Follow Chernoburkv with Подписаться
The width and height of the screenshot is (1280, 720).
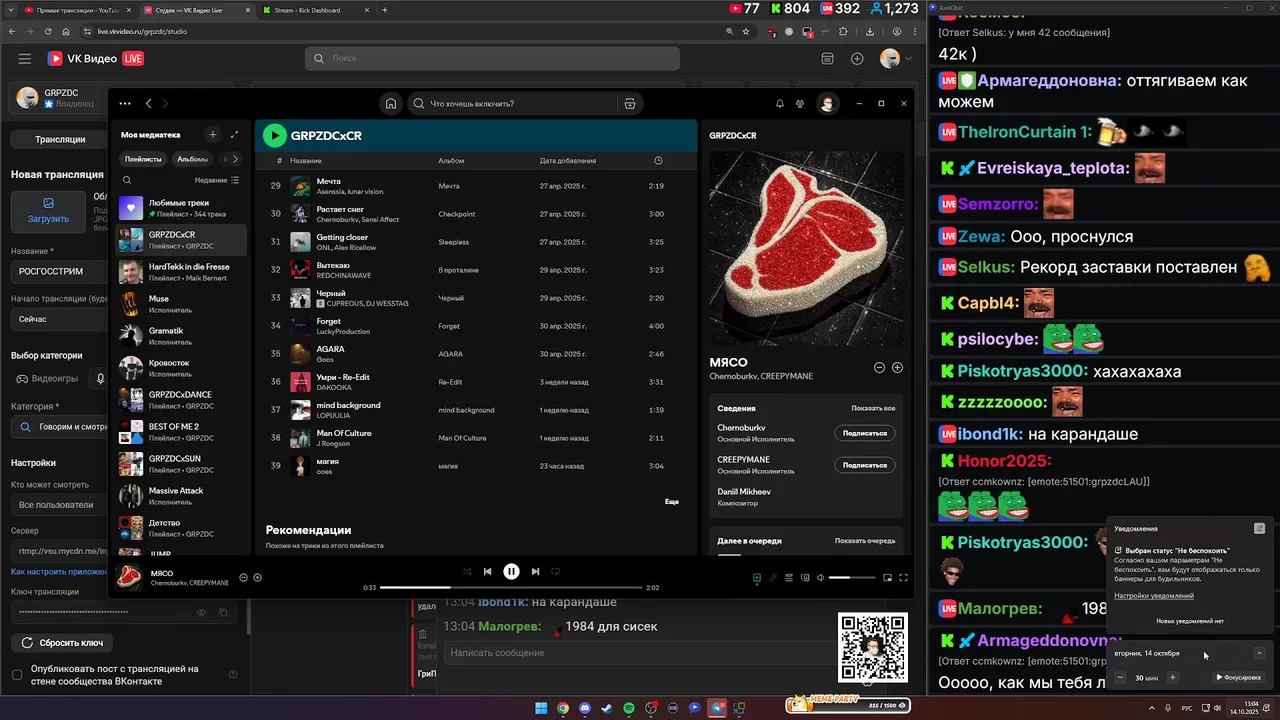pyautogui.click(x=864, y=433)
